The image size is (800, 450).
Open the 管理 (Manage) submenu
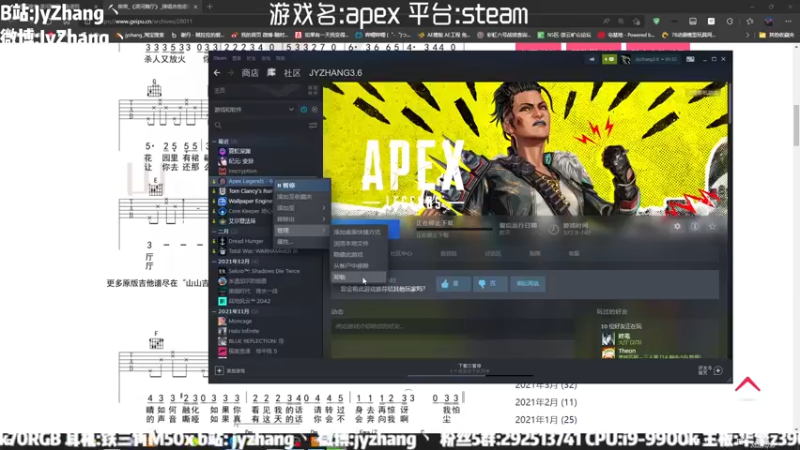point(301,231)
